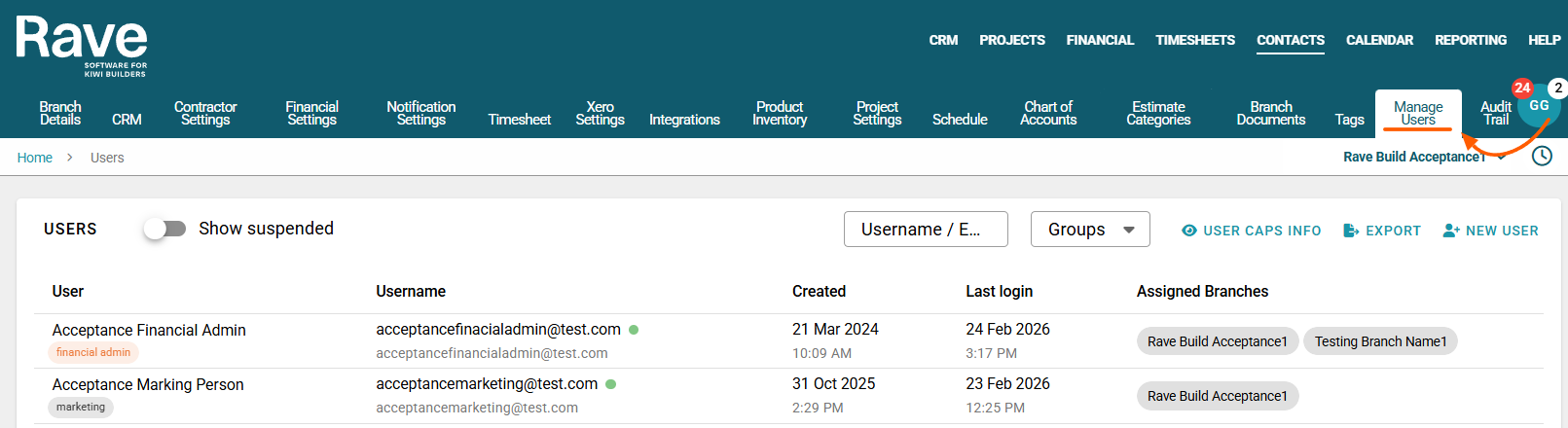
Task: Open the Xero Settings tab
Action: [x=600, y=113]
